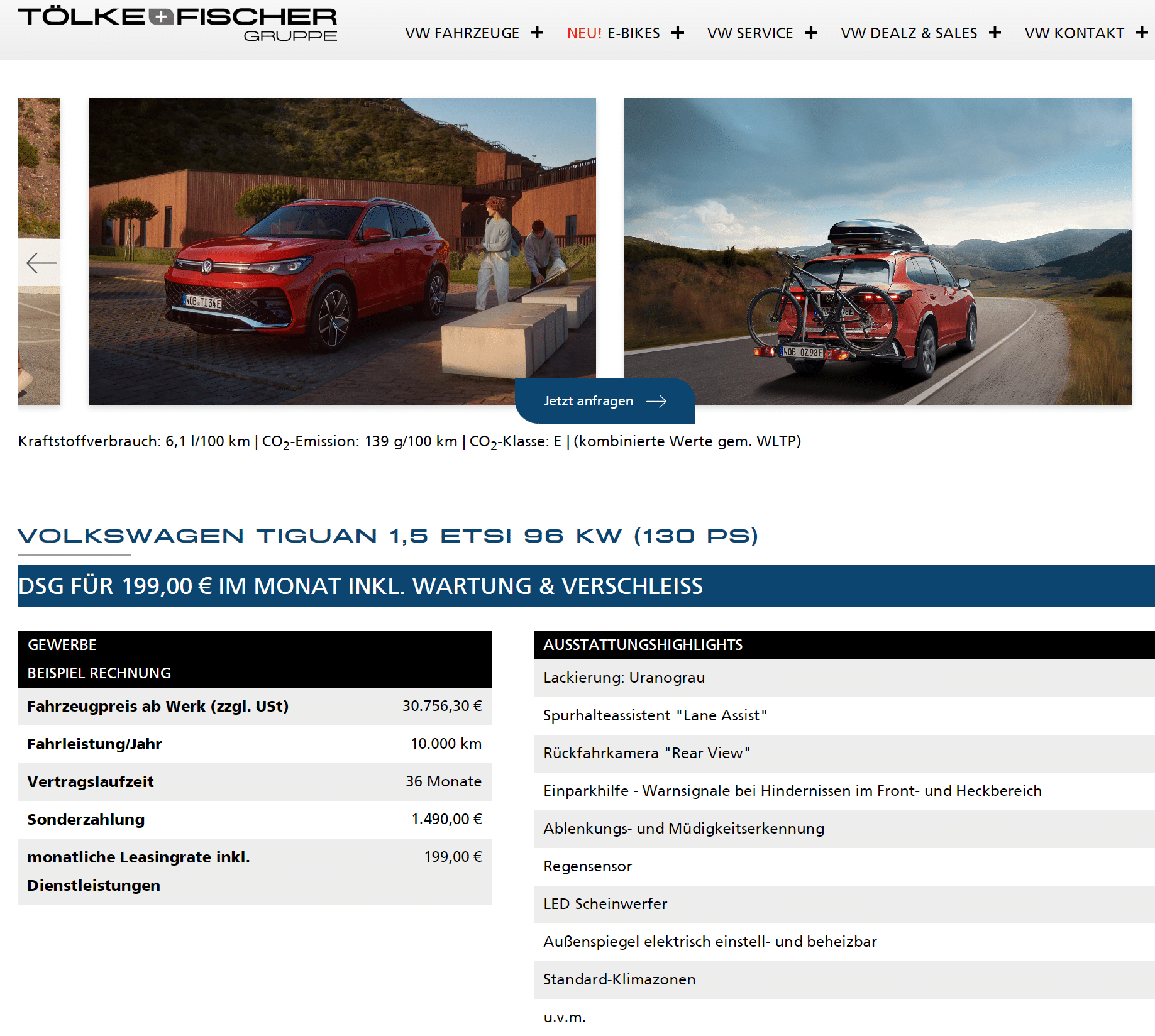Expand plus icon next to E-BIKES
Viewport: 1155px width, 1036px height.
pos(678,33)
